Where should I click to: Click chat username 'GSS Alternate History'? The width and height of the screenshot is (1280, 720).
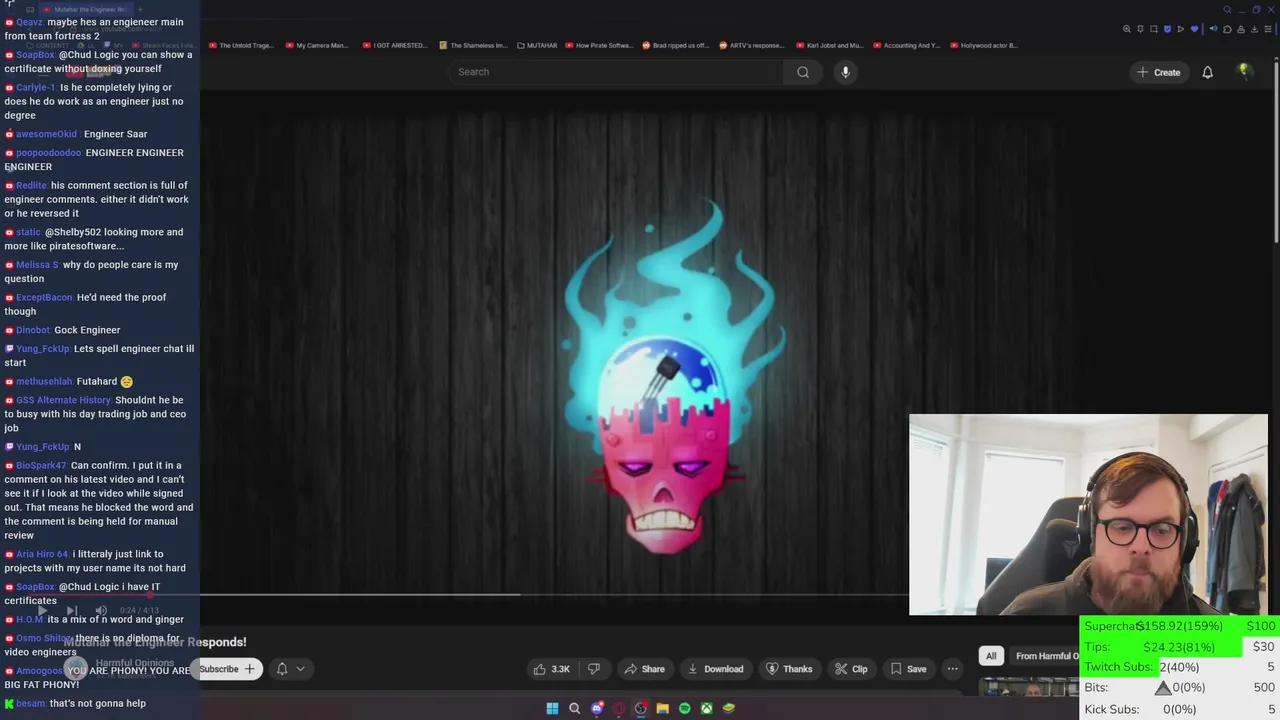coord(63,400)
